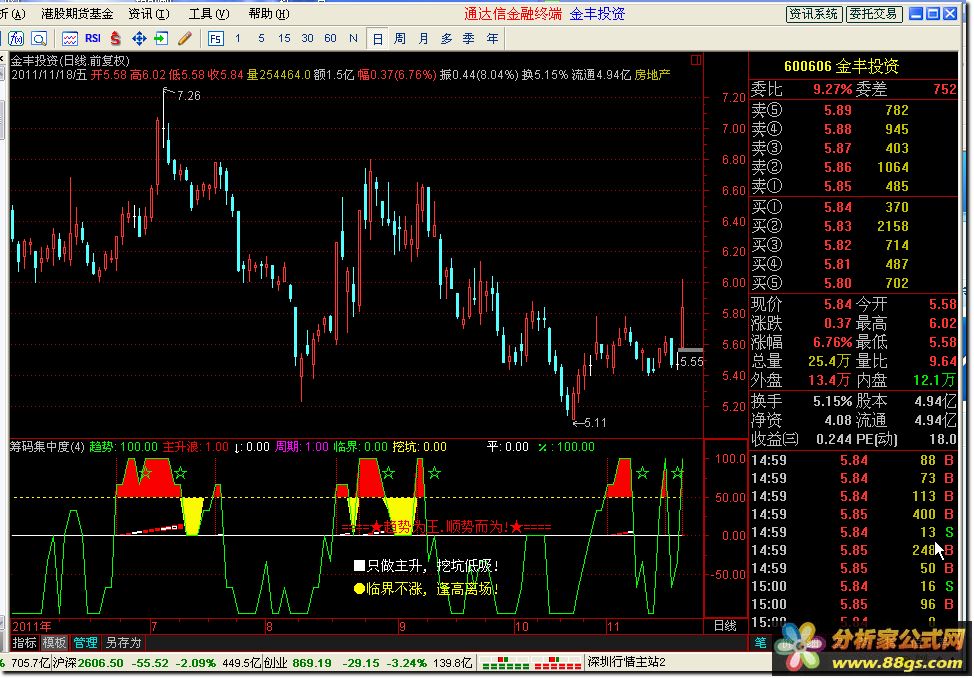
Task: Click the magnifier search icon in toolbar
Action: pyautogui.click(x=39, y=39)
